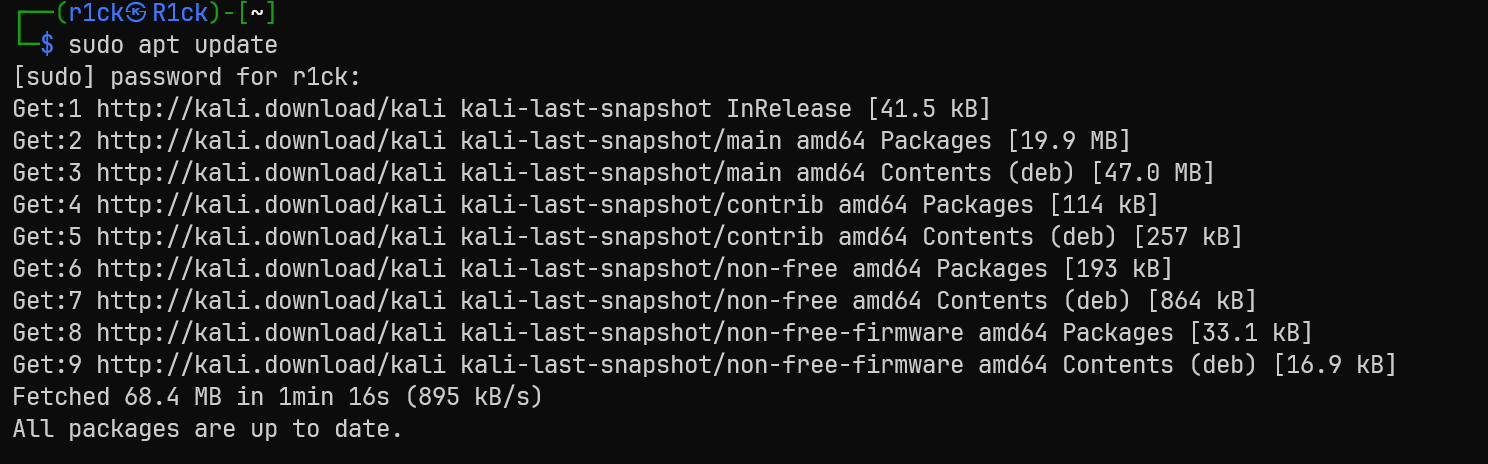Click the [47.0 MB] size value
This screenshot has width=1488, height=464.
click(1152, 173)
